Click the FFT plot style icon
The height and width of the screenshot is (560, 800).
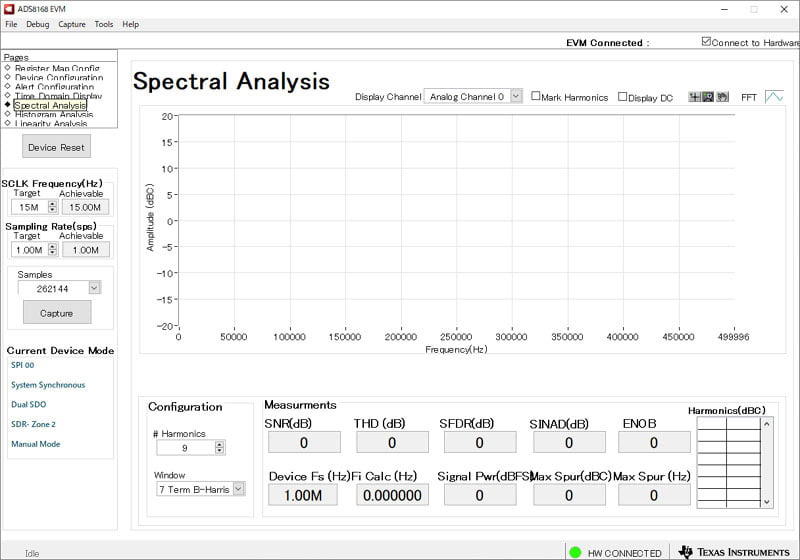click(774, 96)
